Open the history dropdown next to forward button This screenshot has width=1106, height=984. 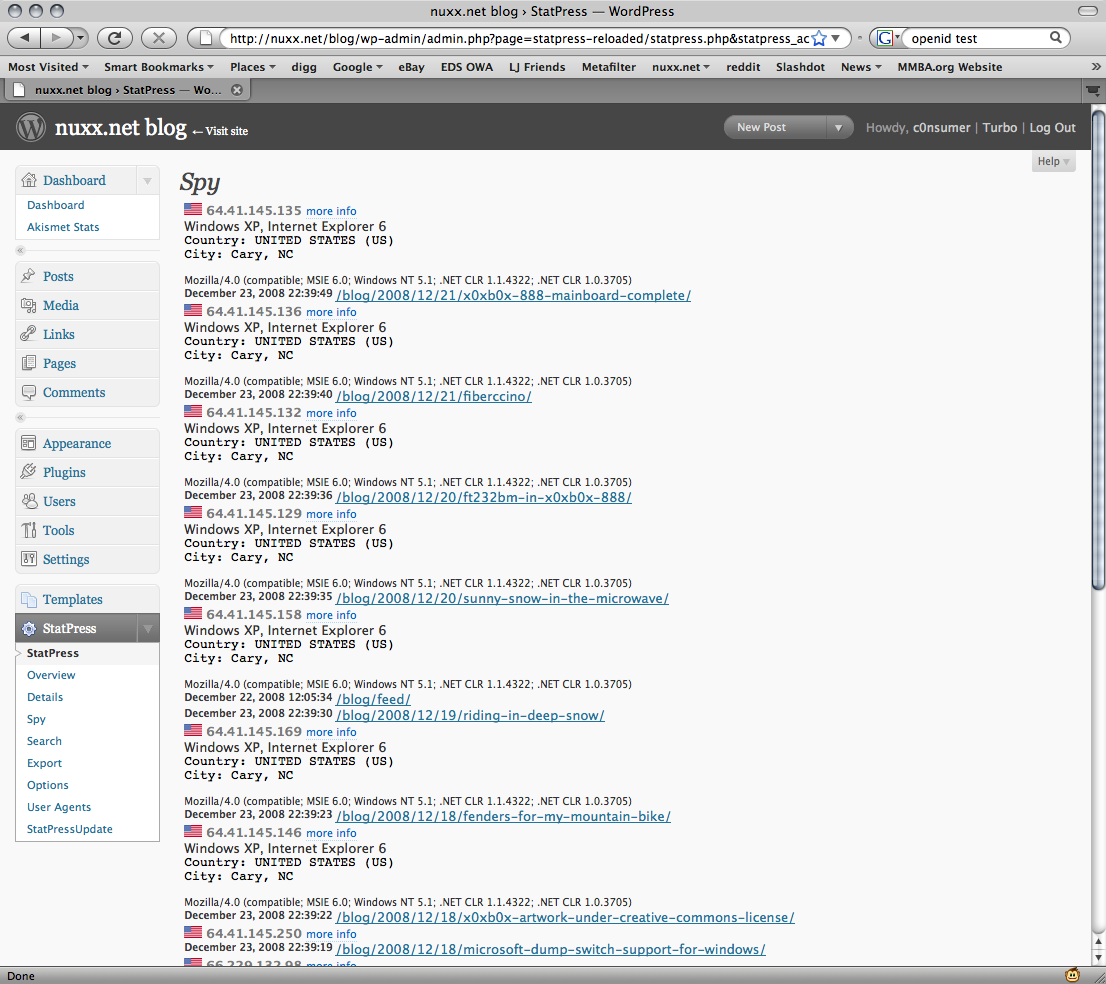(80, 38)
